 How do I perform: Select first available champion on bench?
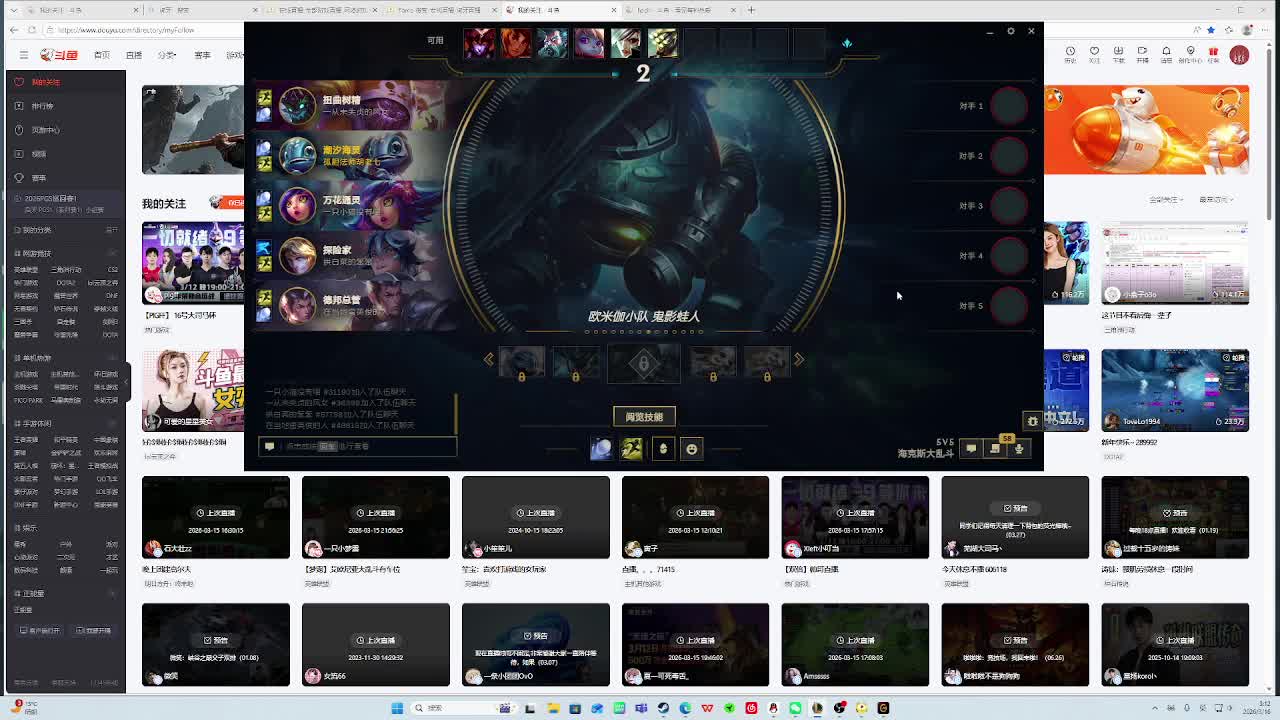[479, 43]
